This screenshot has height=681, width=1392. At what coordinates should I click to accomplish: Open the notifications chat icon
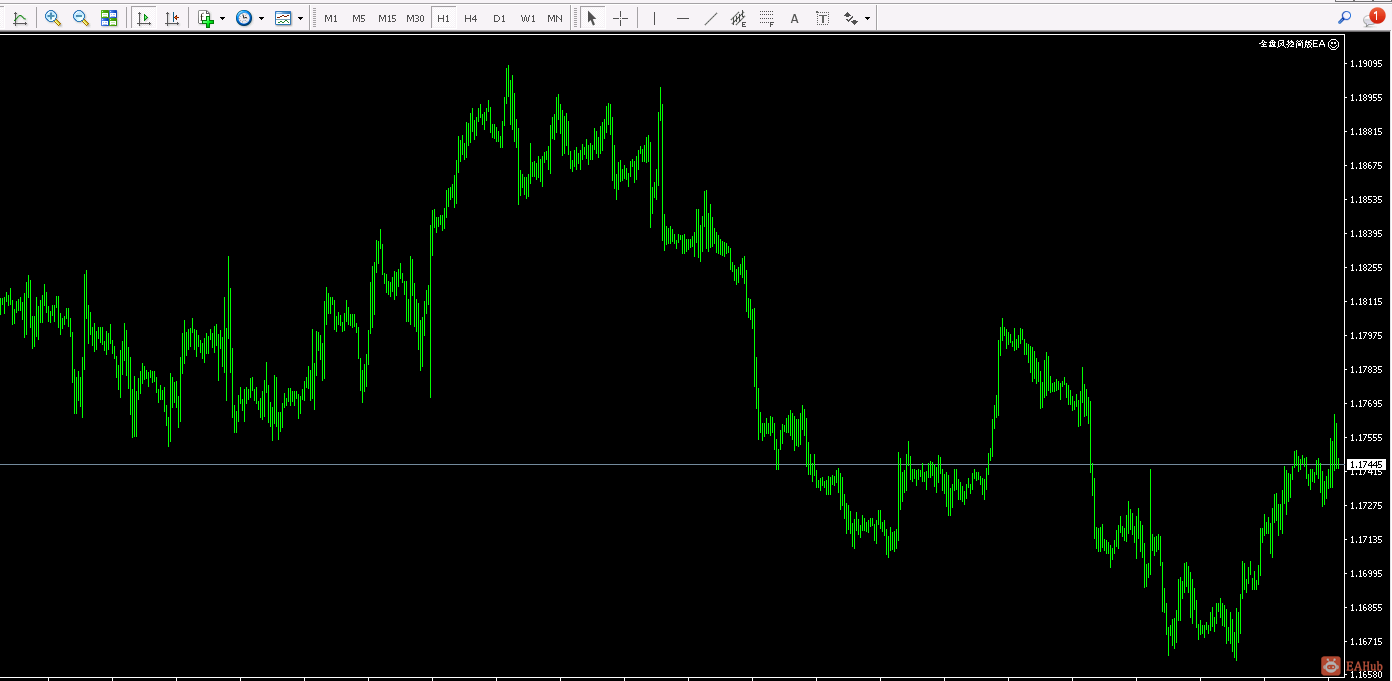1373,18
